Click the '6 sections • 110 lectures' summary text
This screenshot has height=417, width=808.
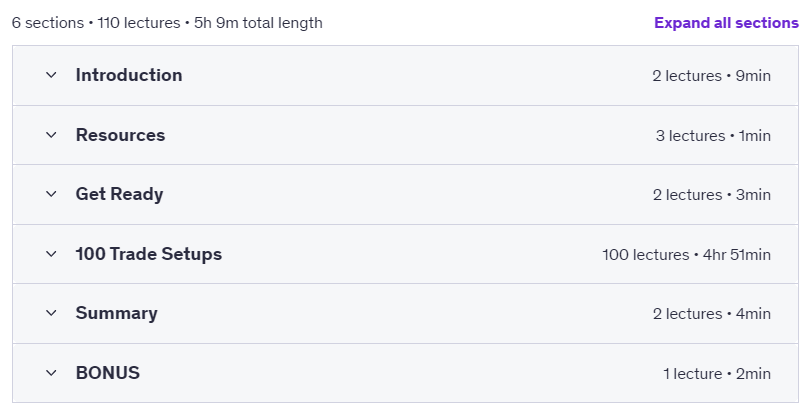96,23
